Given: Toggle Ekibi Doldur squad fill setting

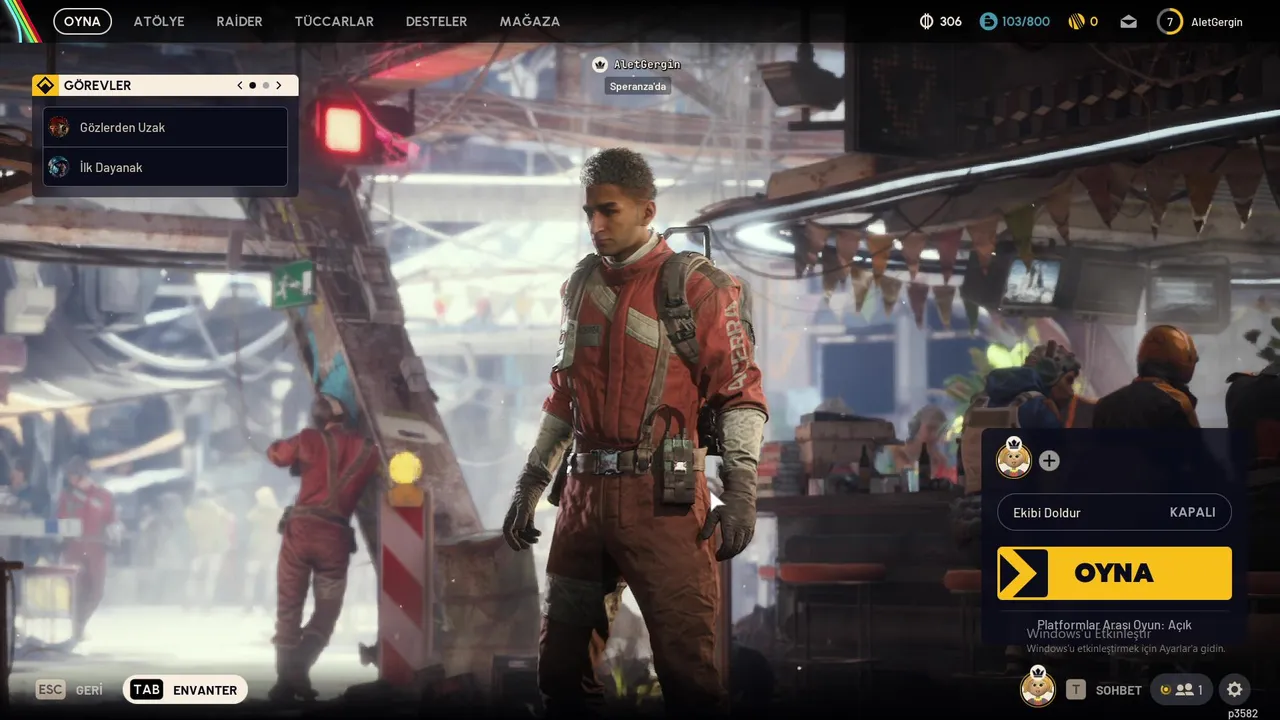Looking at the screenshot, I should (x=1114, y=512).
